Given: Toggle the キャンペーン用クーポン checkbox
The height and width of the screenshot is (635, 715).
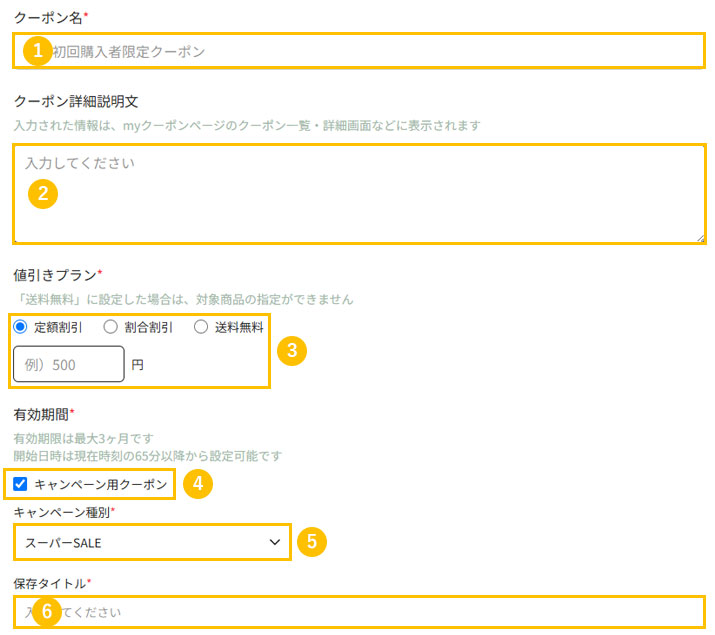Looking at the screenshot, I should (20, 484).
